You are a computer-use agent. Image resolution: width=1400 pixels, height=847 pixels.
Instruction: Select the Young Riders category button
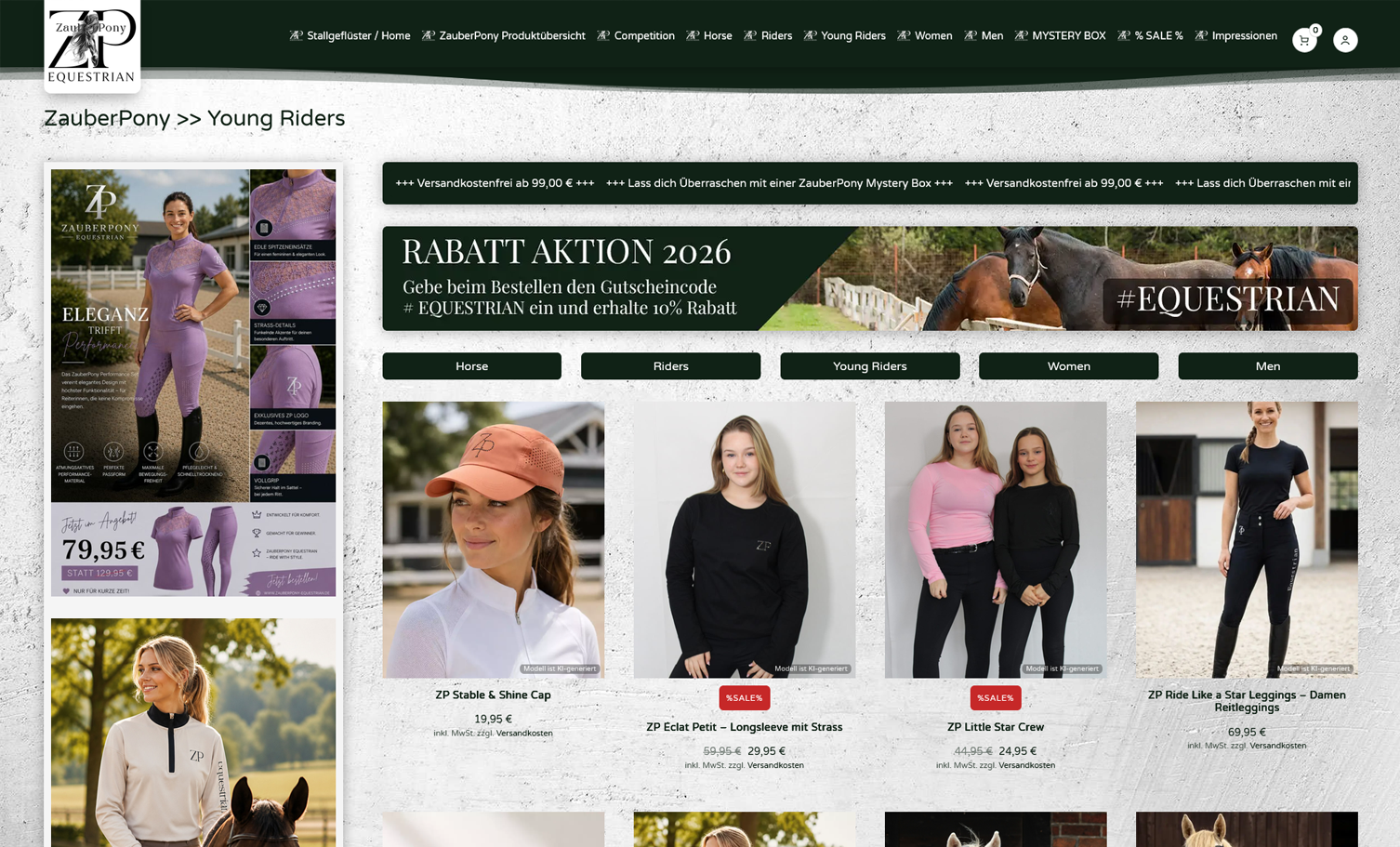(870, 366)
